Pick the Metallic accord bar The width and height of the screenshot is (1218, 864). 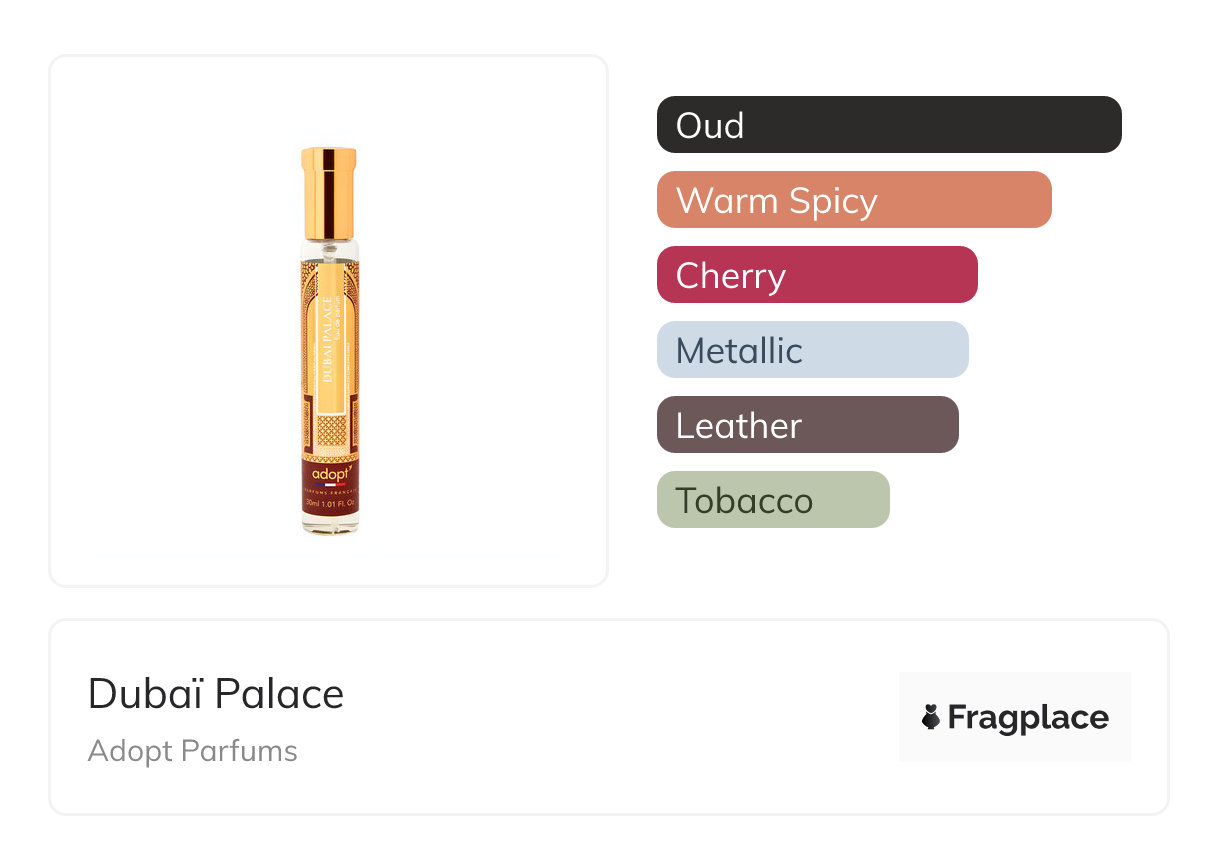(x=812, y=350)
